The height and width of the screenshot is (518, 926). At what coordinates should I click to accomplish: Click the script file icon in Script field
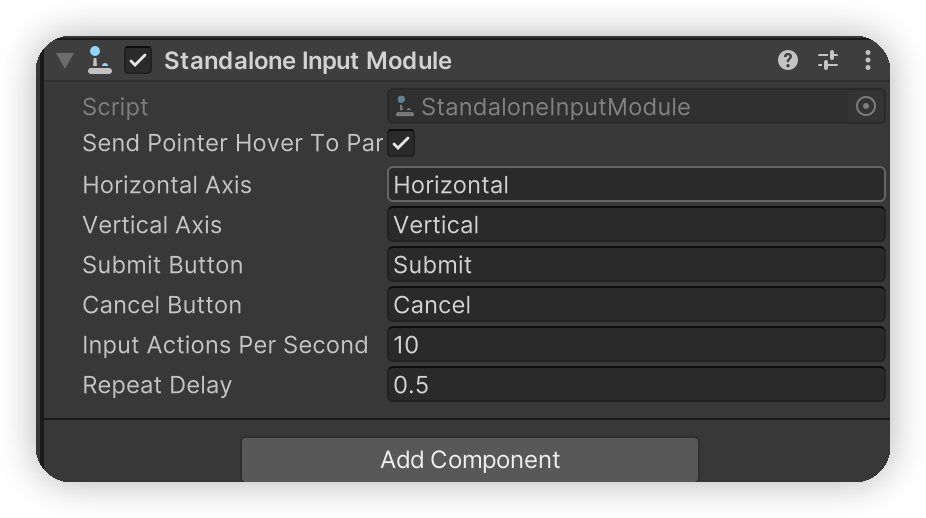pyautogui.click(x=405, y=107)
